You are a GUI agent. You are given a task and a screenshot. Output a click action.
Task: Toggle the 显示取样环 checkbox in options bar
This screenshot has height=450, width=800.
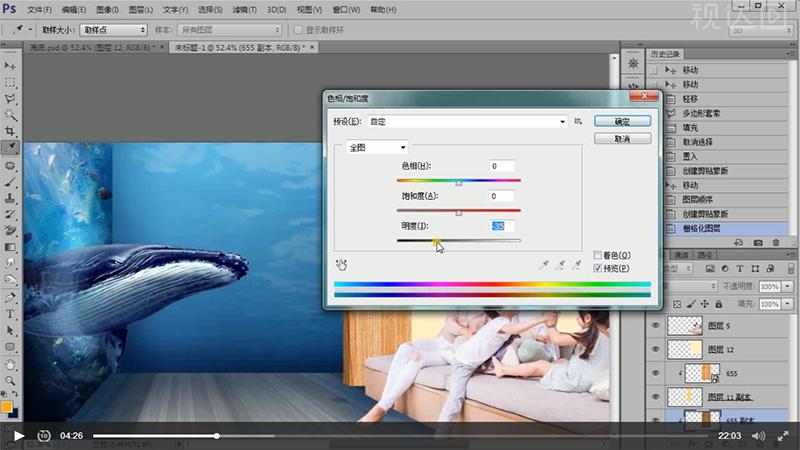pos(298,30)
